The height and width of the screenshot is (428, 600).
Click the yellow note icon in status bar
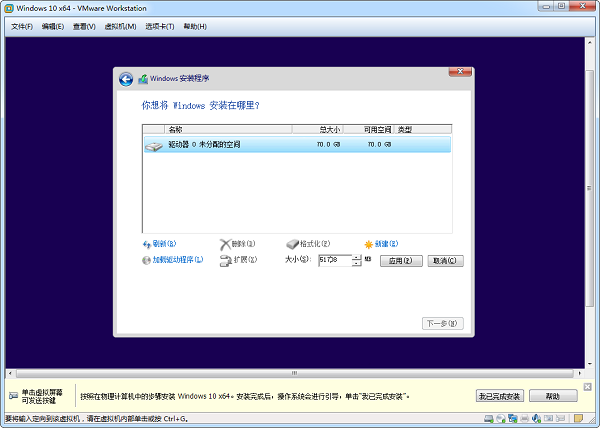pyautogui.click(x=579, y=418)
